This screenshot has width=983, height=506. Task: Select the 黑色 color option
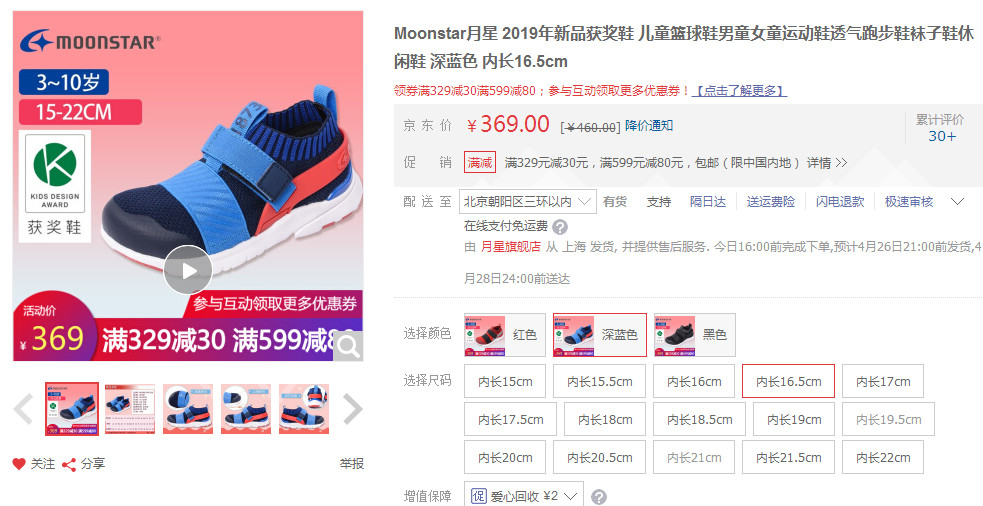click(x=695, y=335)
